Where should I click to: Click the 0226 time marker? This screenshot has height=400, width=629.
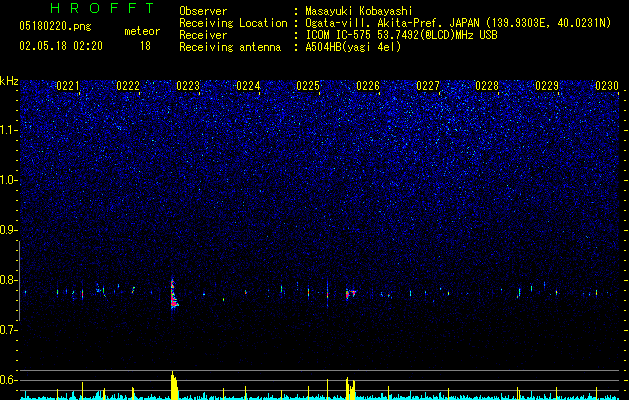[x=368, y=86]
